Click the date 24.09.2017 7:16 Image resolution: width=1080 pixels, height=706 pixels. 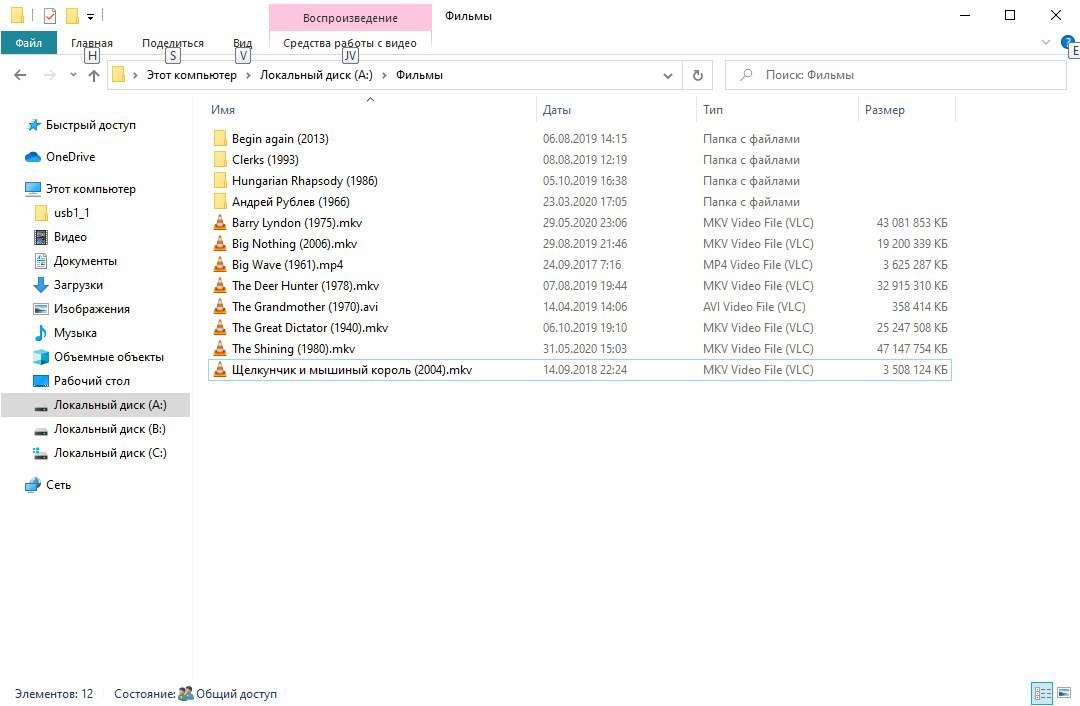click(581, 264)
